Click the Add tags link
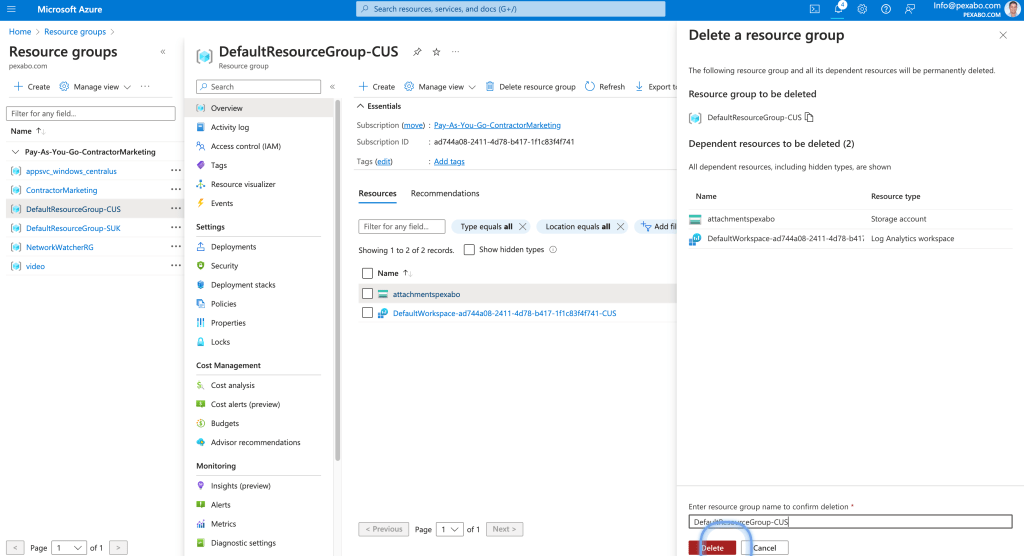The height and width of the screenshot is (556, 1024). pos(449,161)
